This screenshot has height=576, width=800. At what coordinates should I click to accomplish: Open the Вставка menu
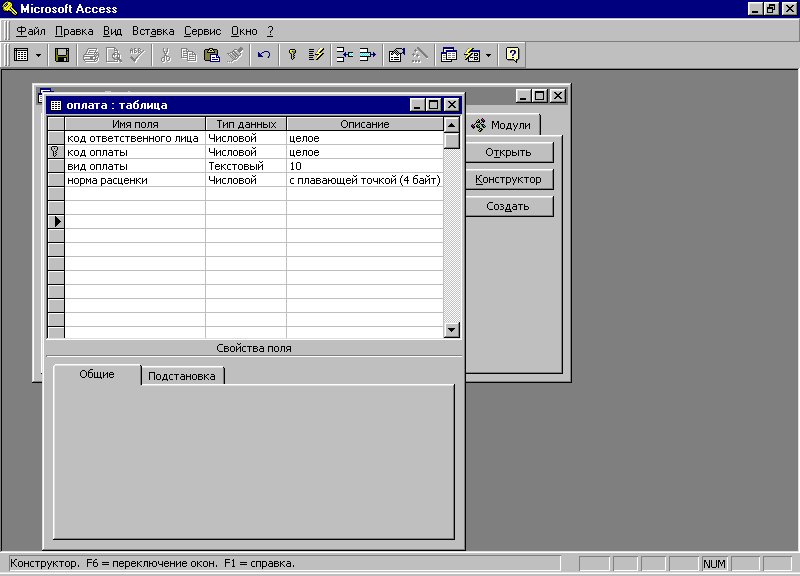tap(153, 31)
